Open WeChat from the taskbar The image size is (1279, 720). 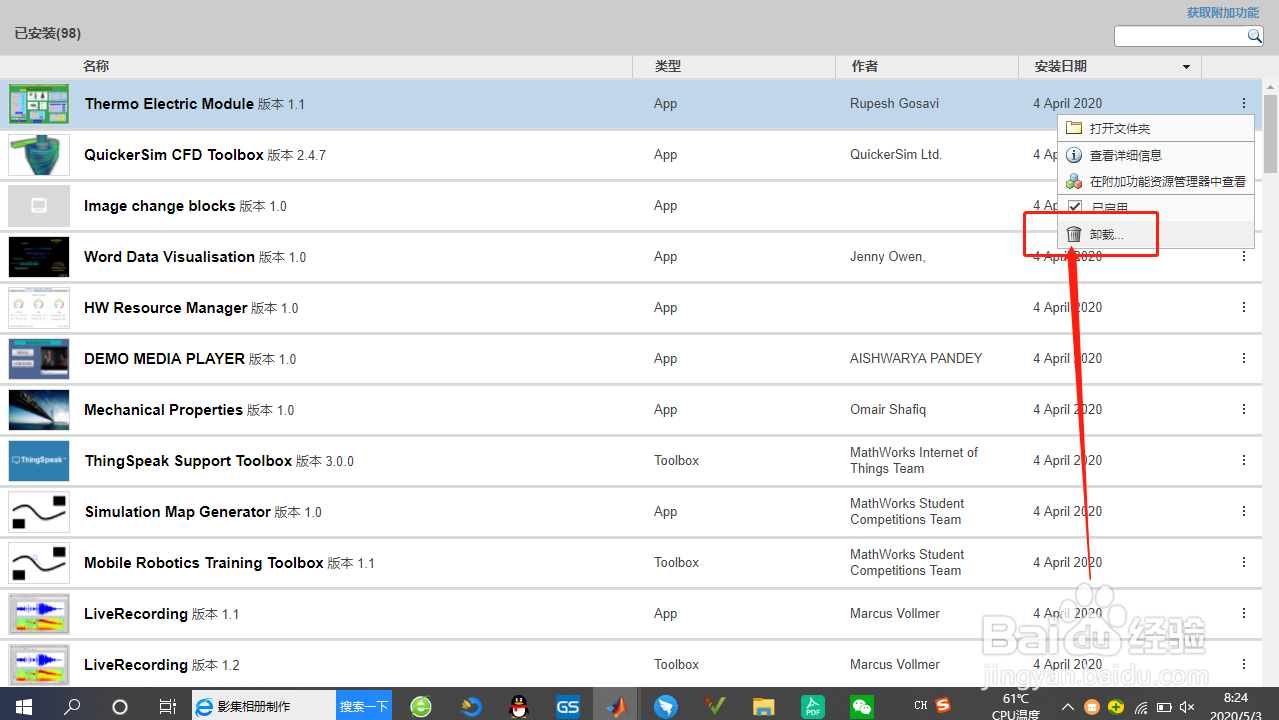coord(861,706)
